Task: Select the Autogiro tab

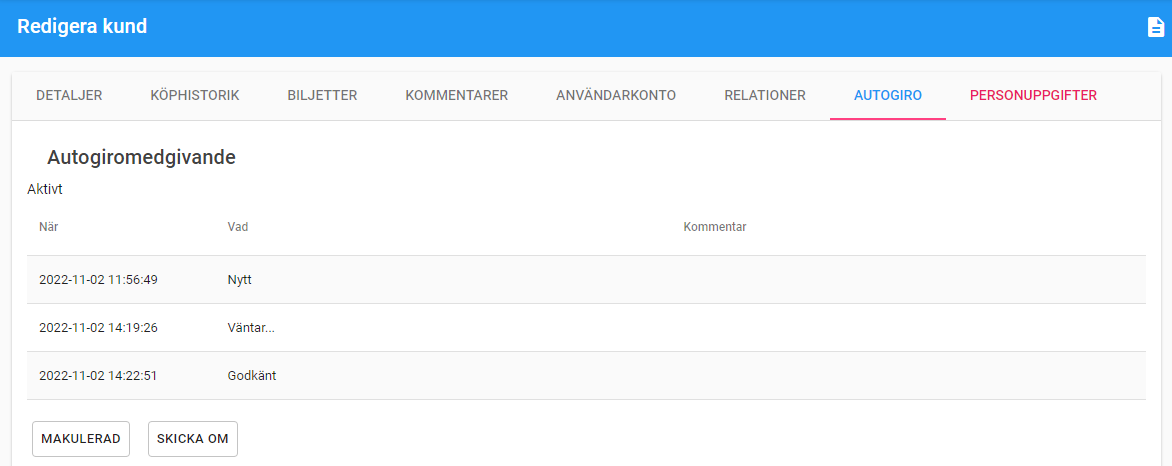Action: (x=888, y=96)
